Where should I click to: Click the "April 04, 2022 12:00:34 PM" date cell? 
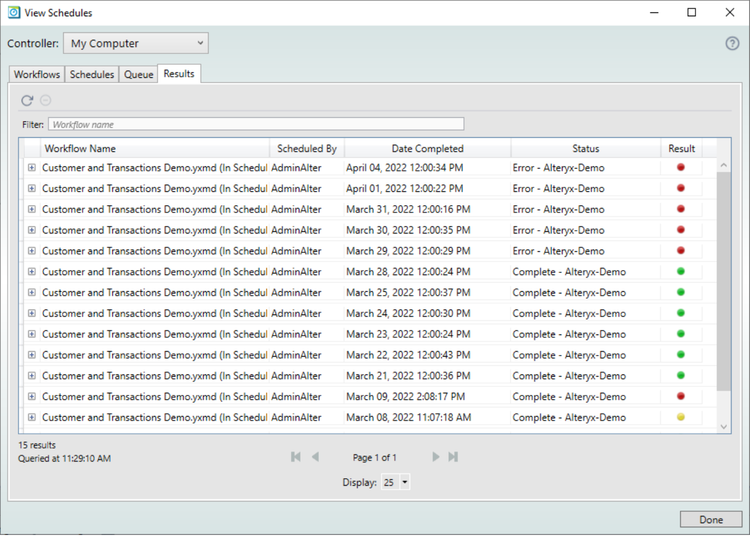pyautogui.click(x=405, y=168)
